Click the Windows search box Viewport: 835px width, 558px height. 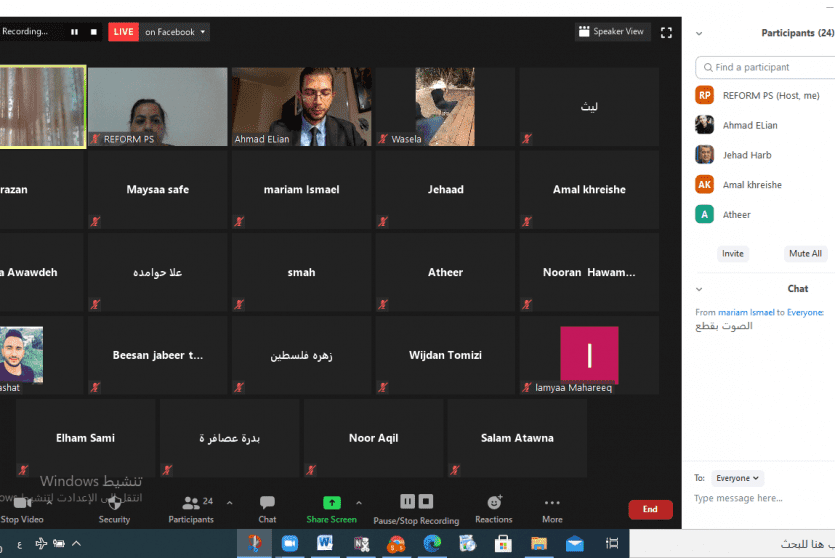click(x=732, y=544)
